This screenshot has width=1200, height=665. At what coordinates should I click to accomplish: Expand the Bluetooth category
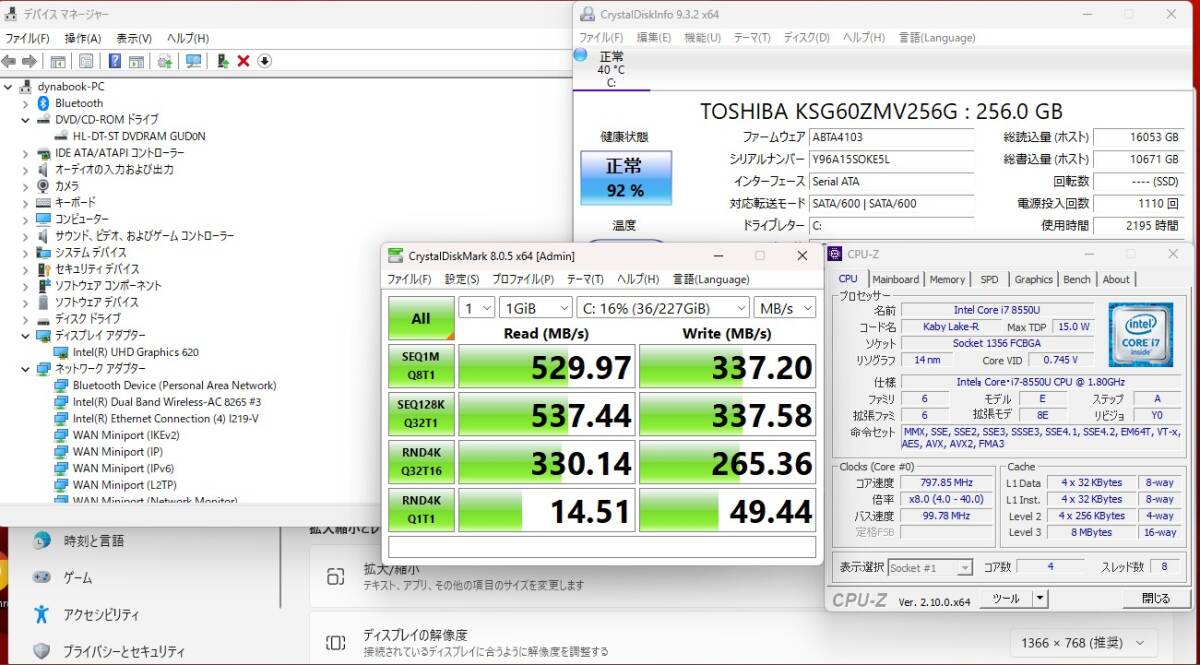26,103
